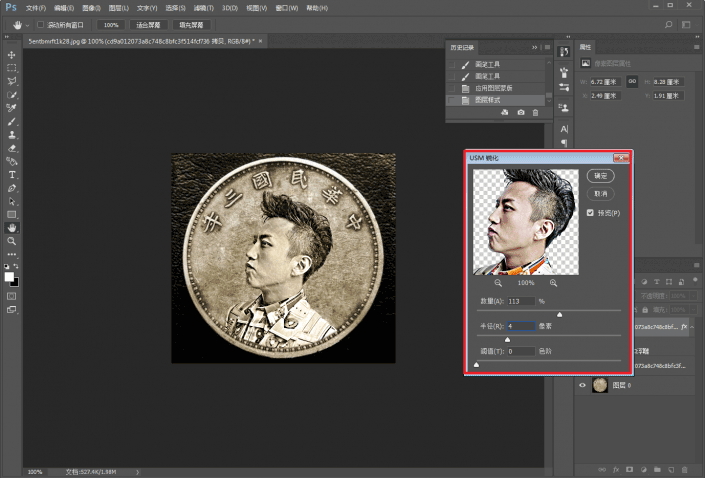Swap foreground and background colors
Viewport: 705px width, 478px height.
[16, 266]
